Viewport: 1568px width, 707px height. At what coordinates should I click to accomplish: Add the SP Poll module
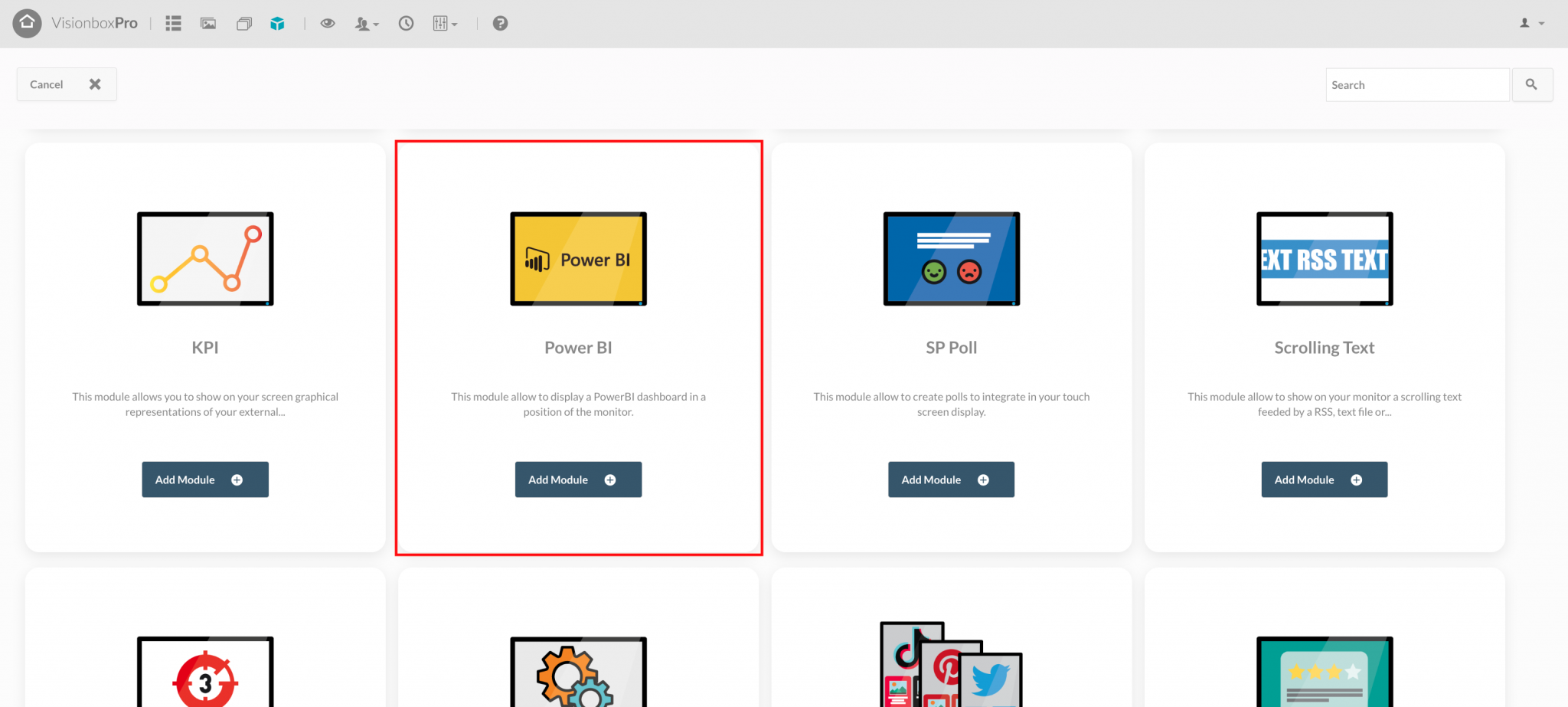point(951,480)
